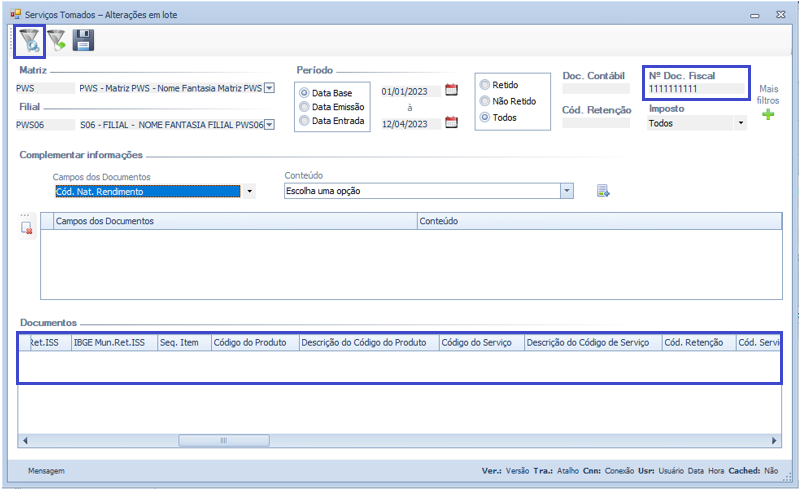This screenshot has width=802, height=491.
Task: Open the Conteúdo 'Escolha uma opção' dropdown
Action: coord(567,190)
